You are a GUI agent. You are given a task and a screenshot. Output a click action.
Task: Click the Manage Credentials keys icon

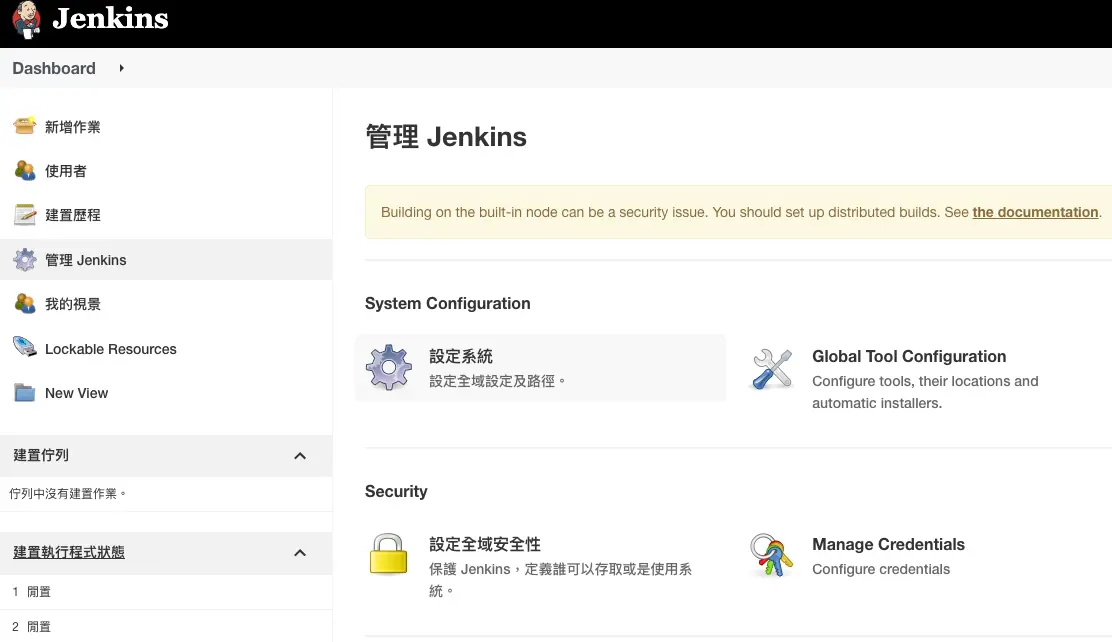coord(771,555)
